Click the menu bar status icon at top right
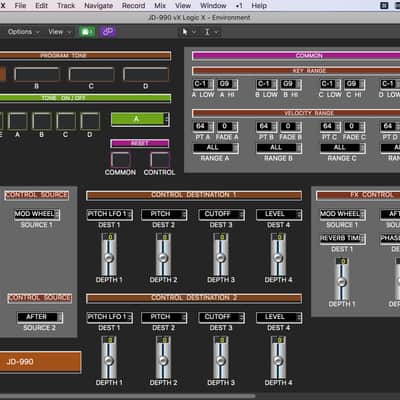 (384, 6)
